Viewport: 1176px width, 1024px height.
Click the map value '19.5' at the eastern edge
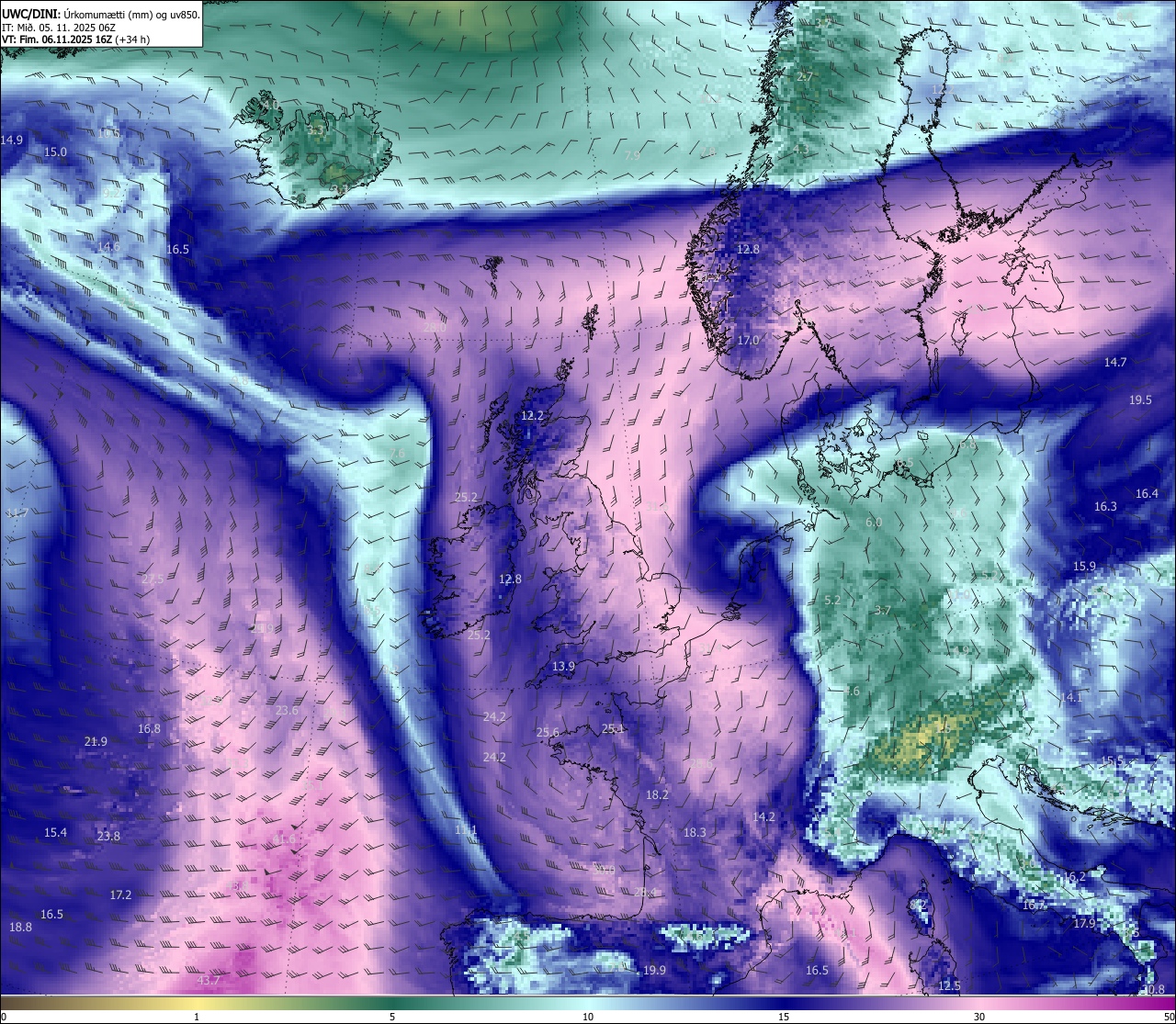(1140, 400)
